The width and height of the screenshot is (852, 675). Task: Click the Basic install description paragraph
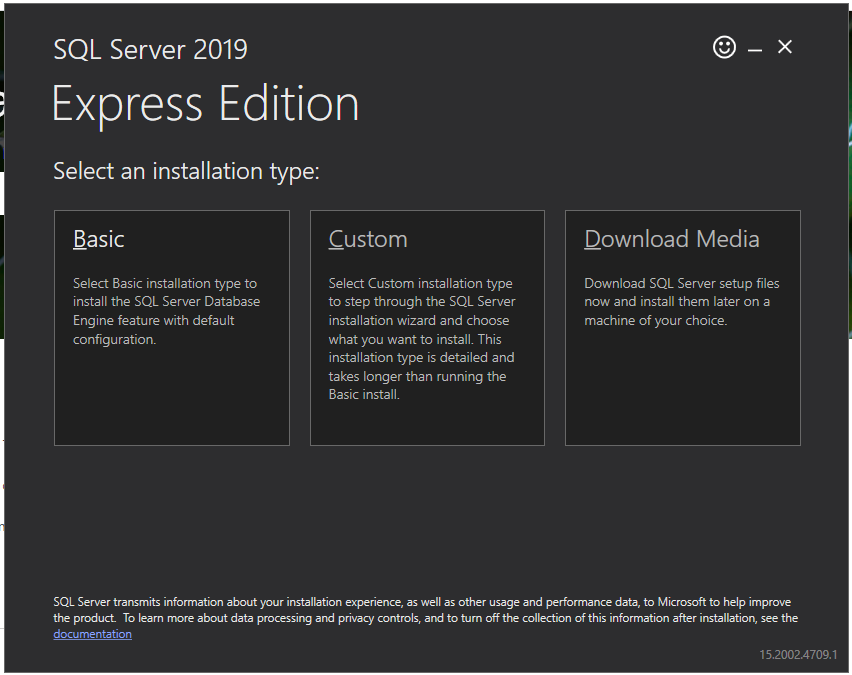click(166, 311)
